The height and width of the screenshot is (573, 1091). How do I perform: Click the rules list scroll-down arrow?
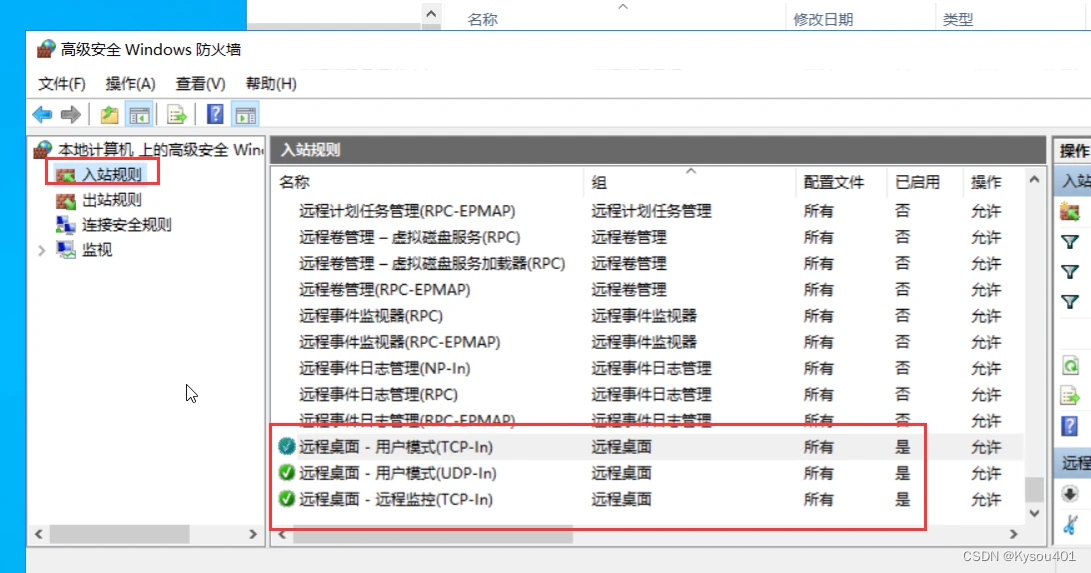[x=1034, y=514]
